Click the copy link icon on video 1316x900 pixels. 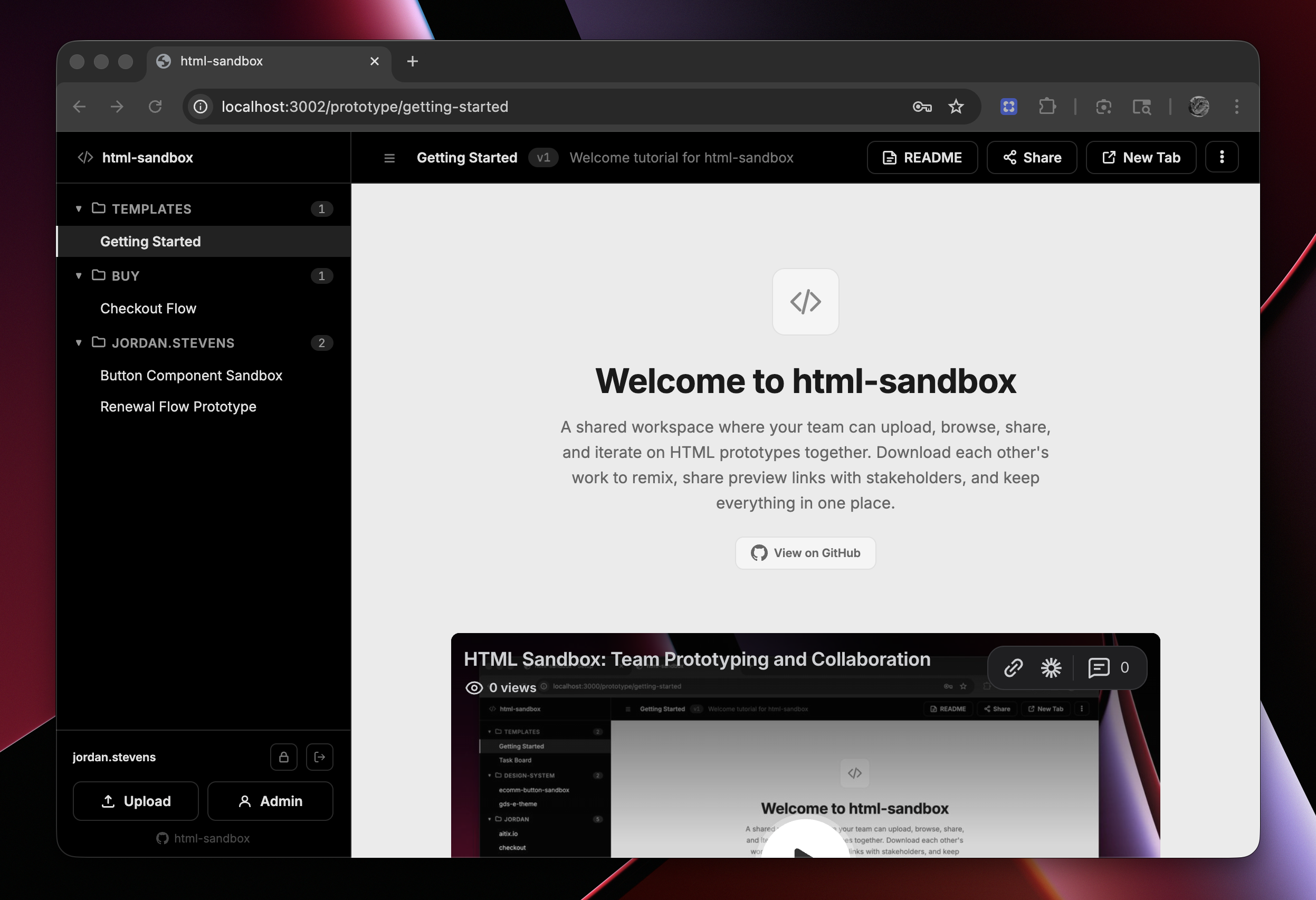click(1013, 668)
